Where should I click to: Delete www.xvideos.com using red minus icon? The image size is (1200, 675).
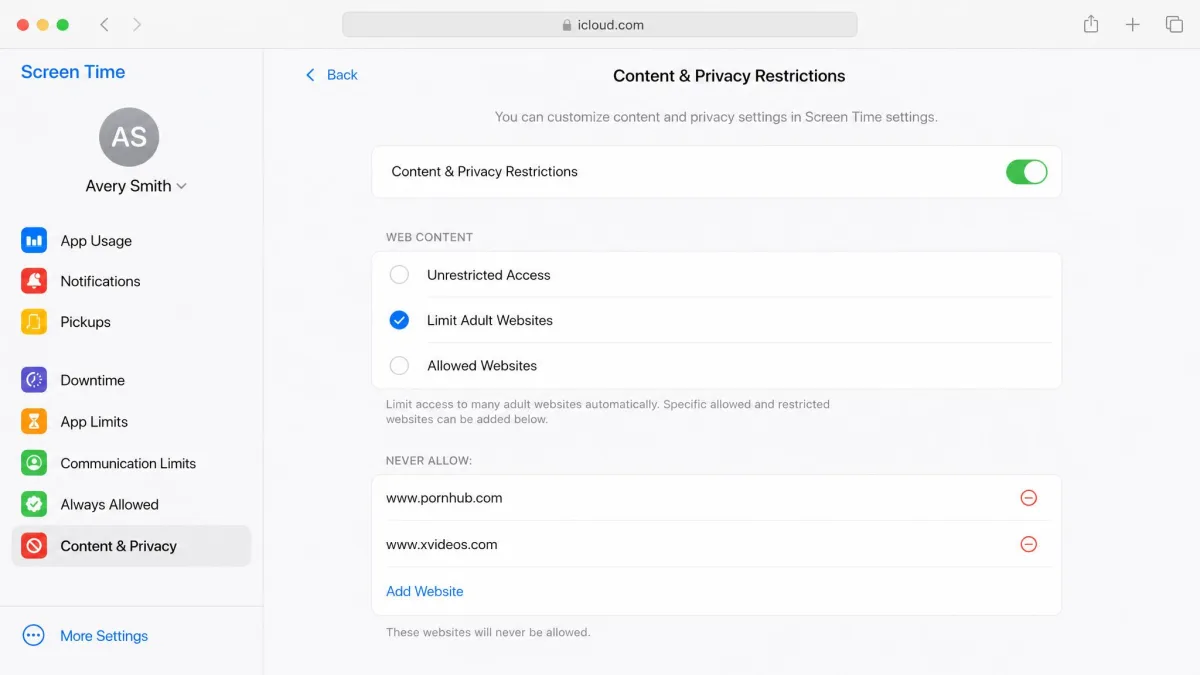1028,545
